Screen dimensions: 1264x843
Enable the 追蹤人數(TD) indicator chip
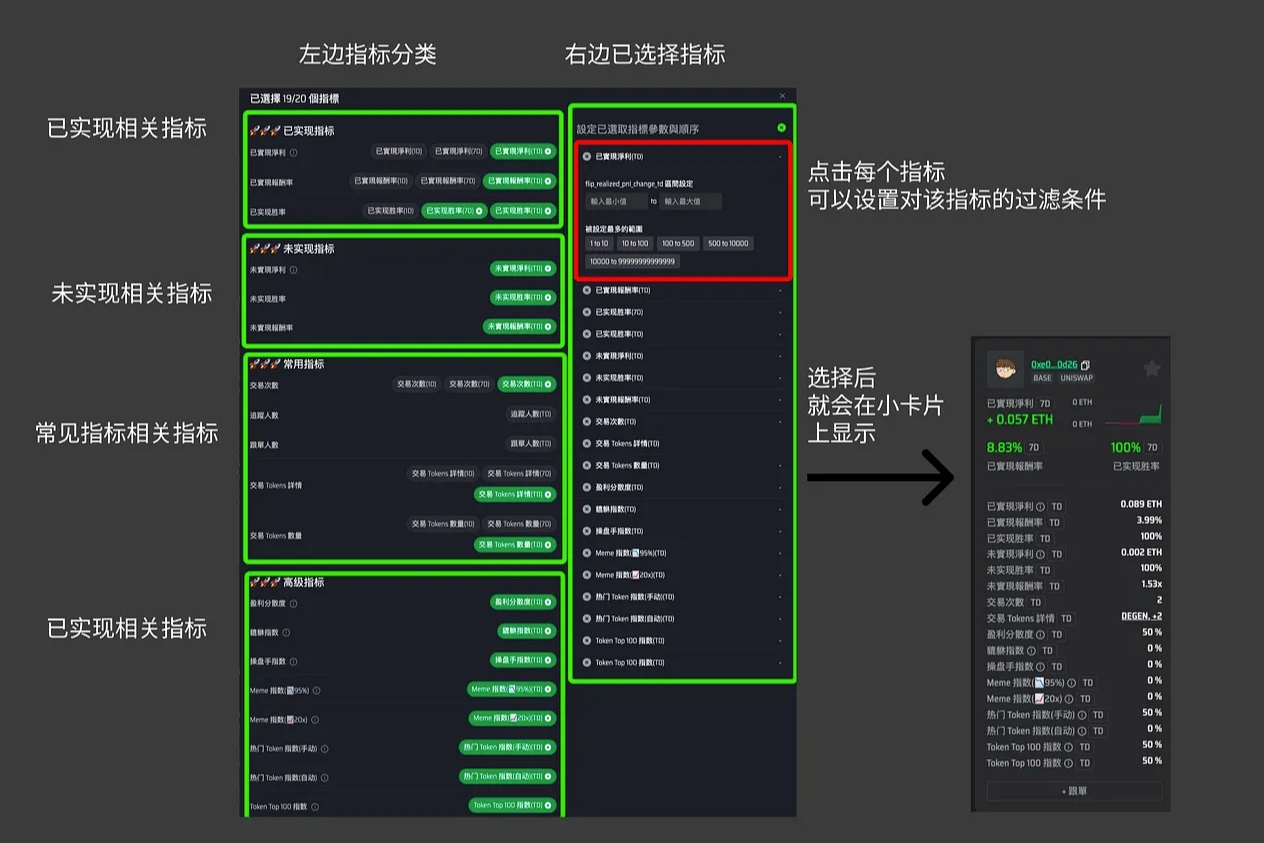tap(530, 414)
